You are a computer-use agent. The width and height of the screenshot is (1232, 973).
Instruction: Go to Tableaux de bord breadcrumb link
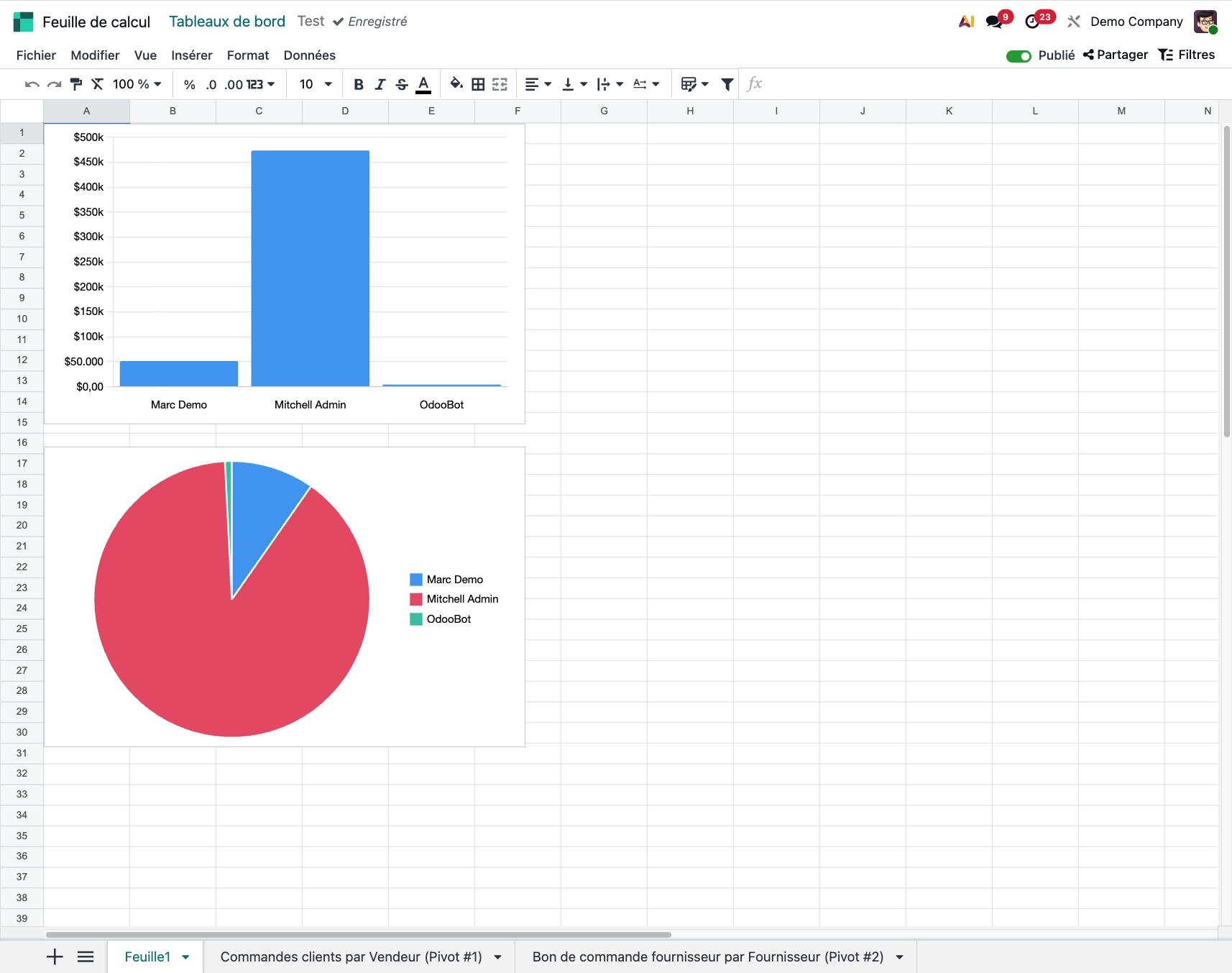(x=227, y=22)
